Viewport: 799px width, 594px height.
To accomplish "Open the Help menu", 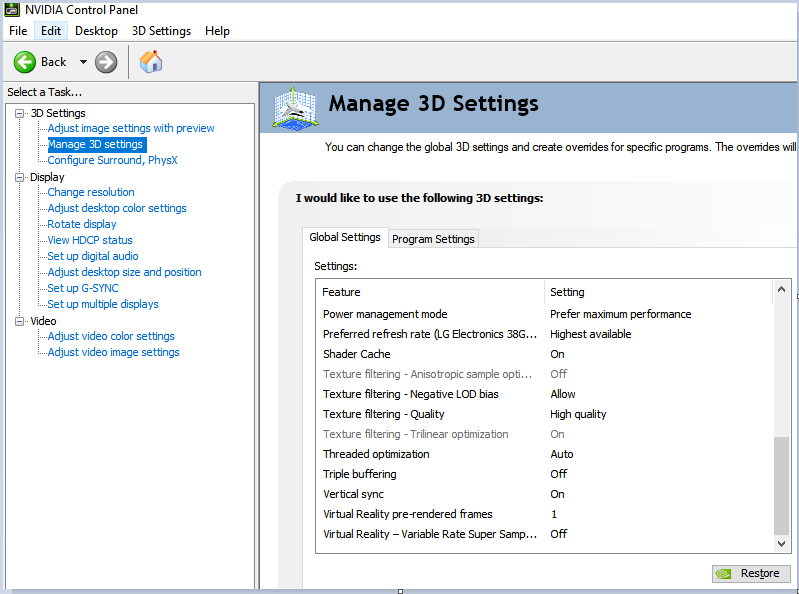I will tap(217, 31).
